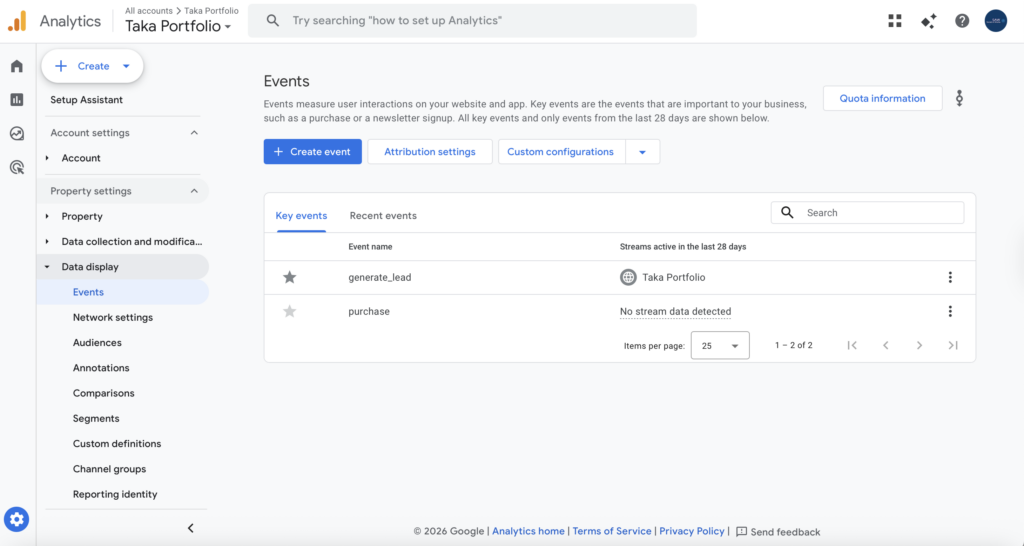Open the user account avatar
Viewport: 1024px width, 546px height.
tap(995, 21)
